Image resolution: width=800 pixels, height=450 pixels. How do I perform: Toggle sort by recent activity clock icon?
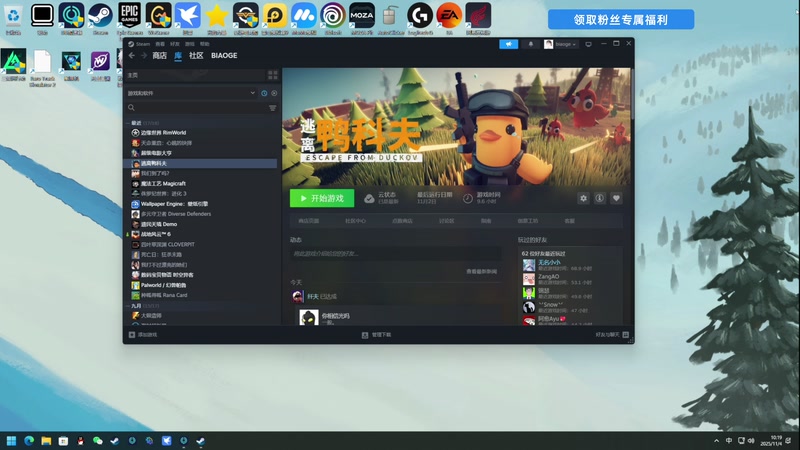[x=264, y=93]
